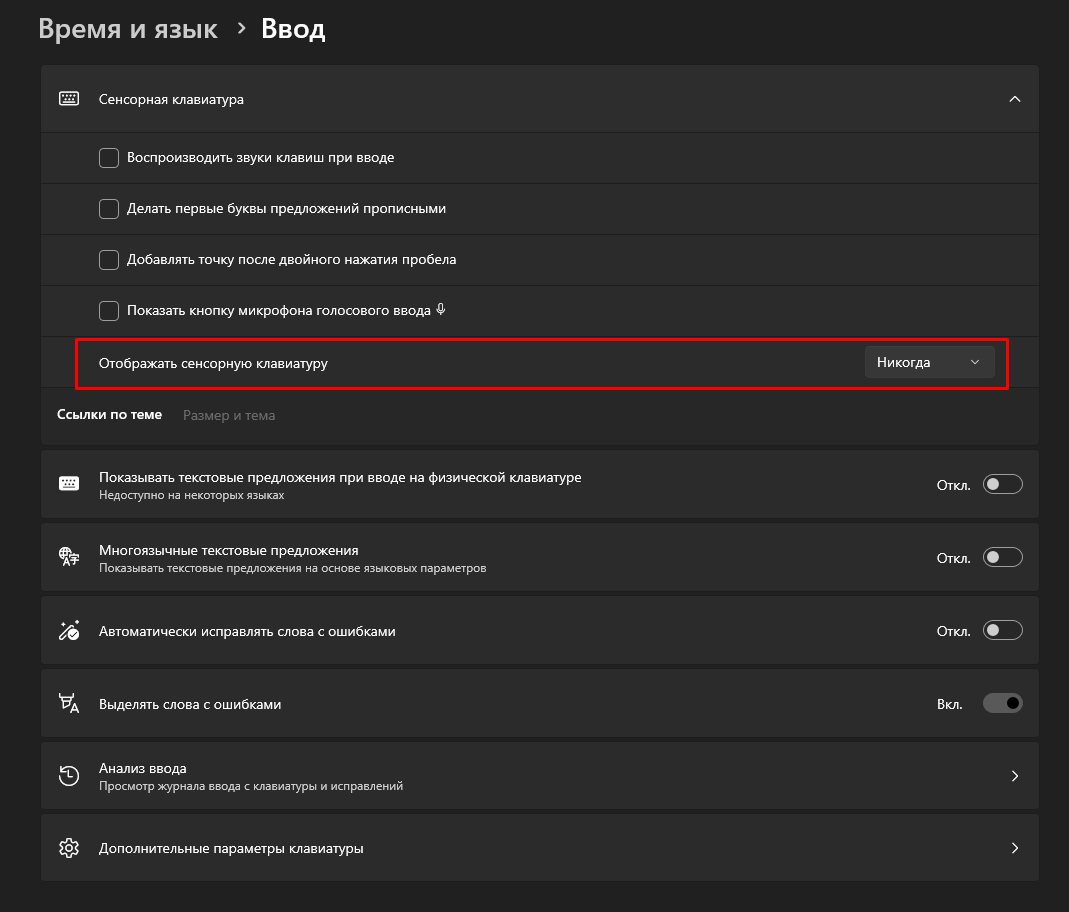This screenshot has width=1069, height=912.
Task: Click the Сенсорная клавиатура header title
Action: (171, 100)
